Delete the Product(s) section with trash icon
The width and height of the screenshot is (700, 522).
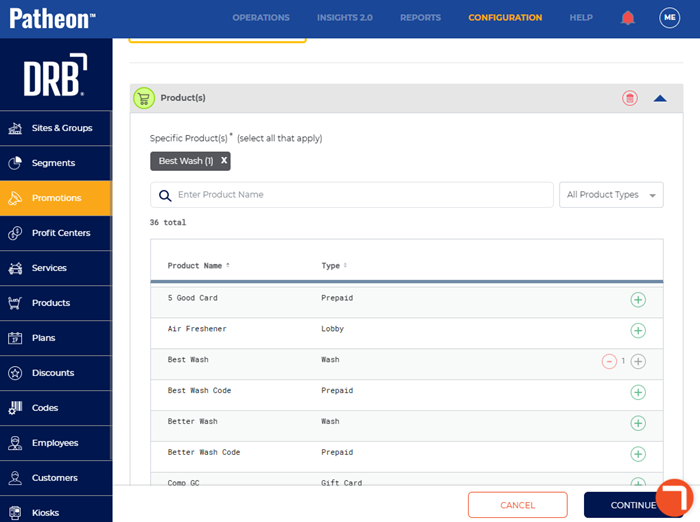[630, 98]
